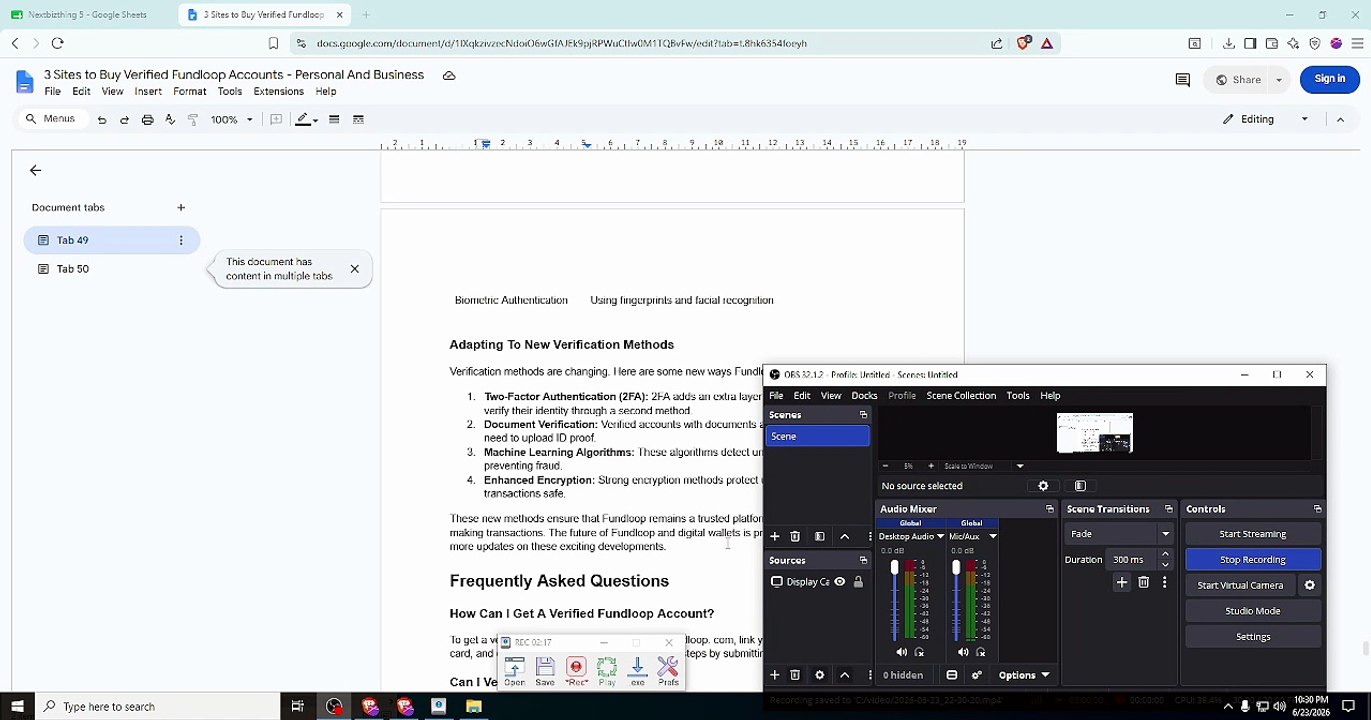The image size is (1371, 720).
Task: Toggle Display Capture source visibility
Action: pos(840,582)
